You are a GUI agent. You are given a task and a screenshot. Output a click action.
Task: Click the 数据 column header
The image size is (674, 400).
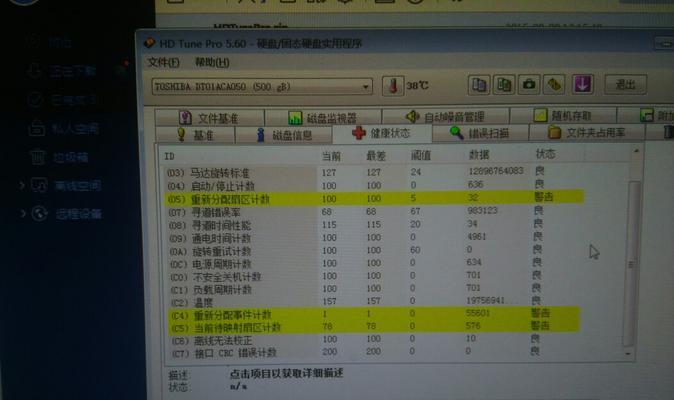coord(478,155)
